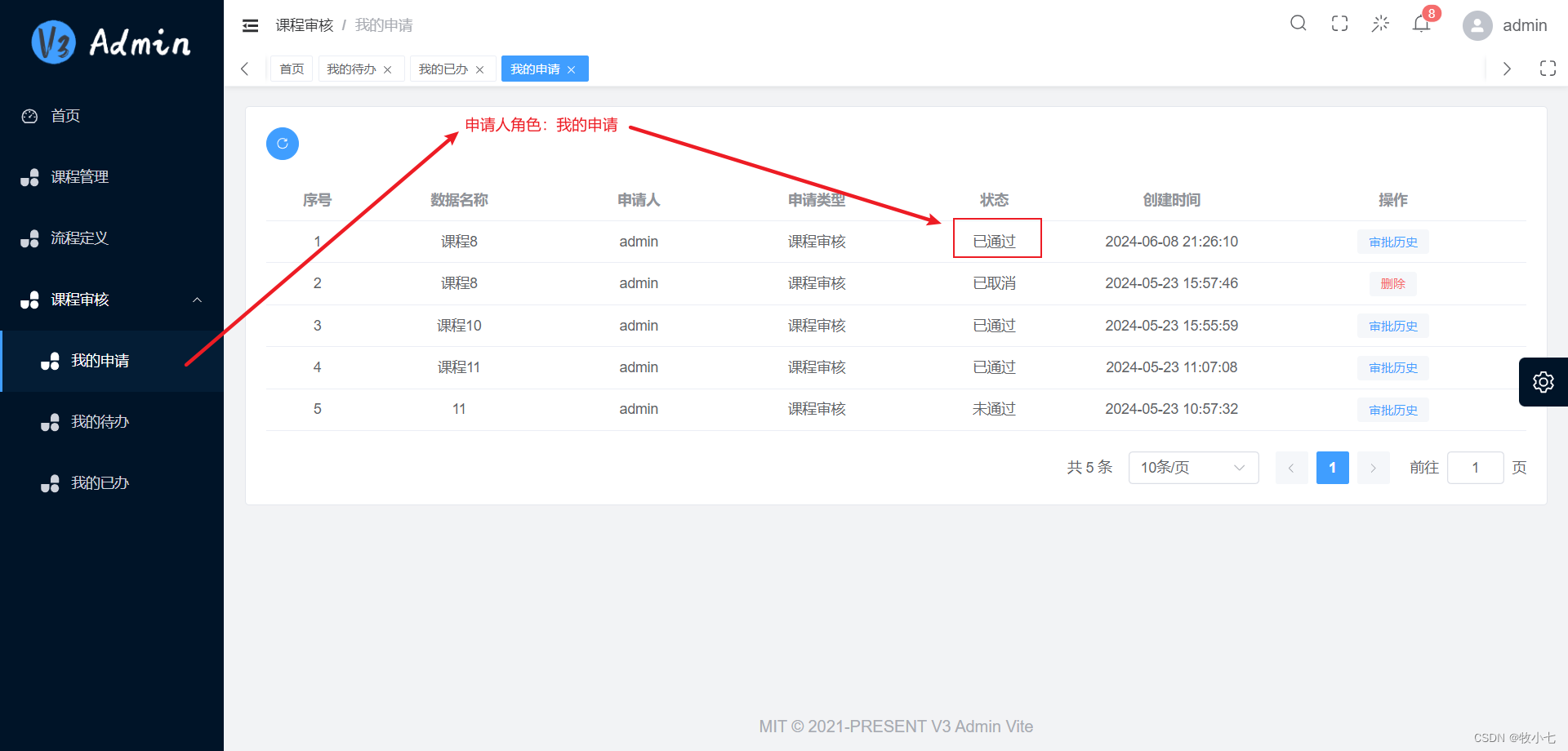
Task: Select 我的申请 in the sidebar submenu
Action: tap(112, 361)
